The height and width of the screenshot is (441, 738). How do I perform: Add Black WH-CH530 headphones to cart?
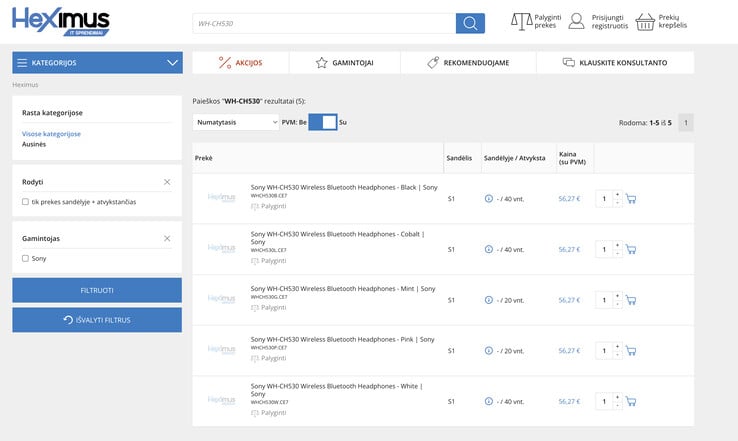tap(631, 199)
